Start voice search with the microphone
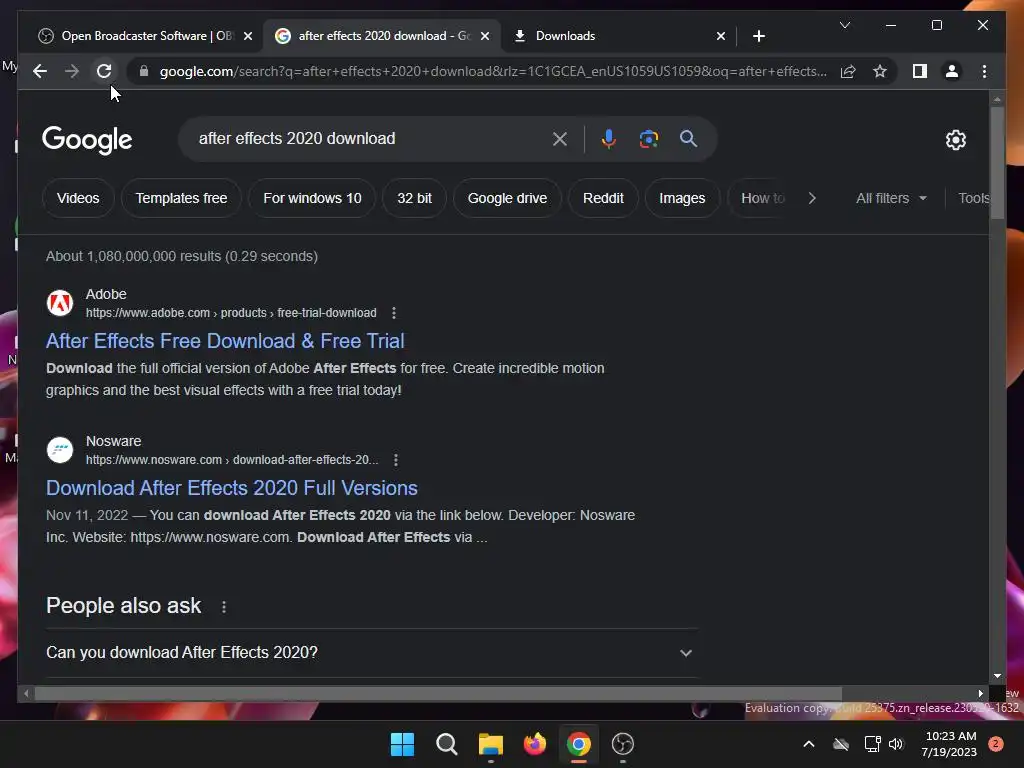Image resolution: width=1024 pixels, height=768 pixels. point(609,138)
